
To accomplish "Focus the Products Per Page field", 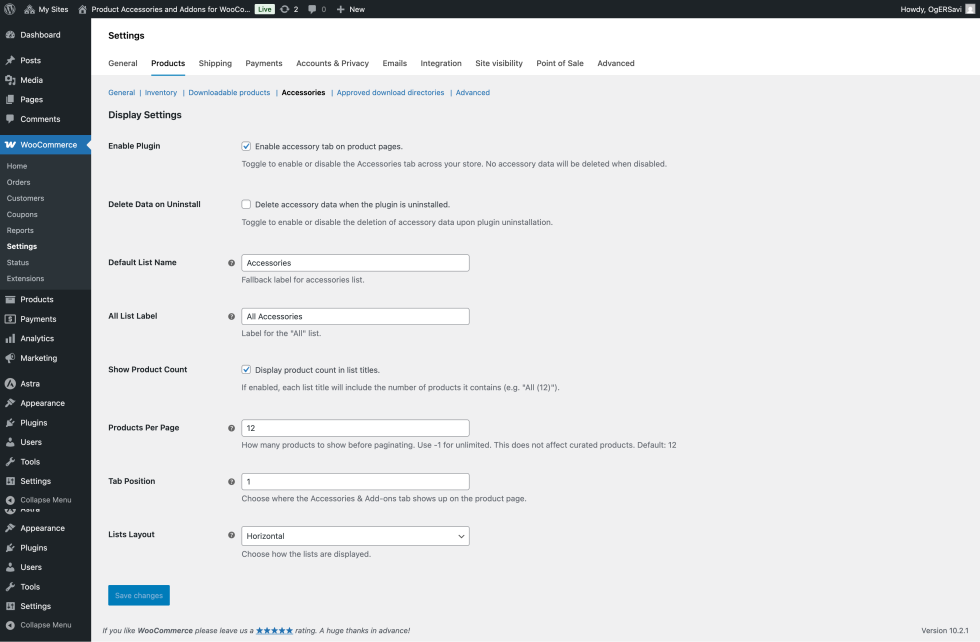I will [x=355, y=428].
